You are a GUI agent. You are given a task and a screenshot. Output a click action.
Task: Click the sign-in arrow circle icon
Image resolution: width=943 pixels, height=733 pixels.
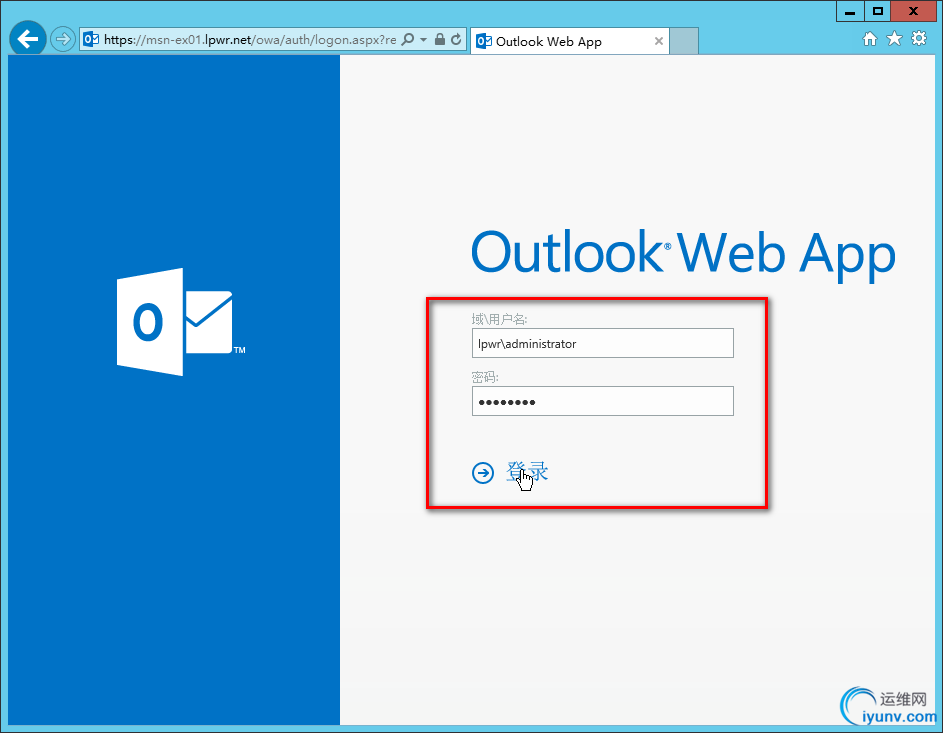point(483,473)
